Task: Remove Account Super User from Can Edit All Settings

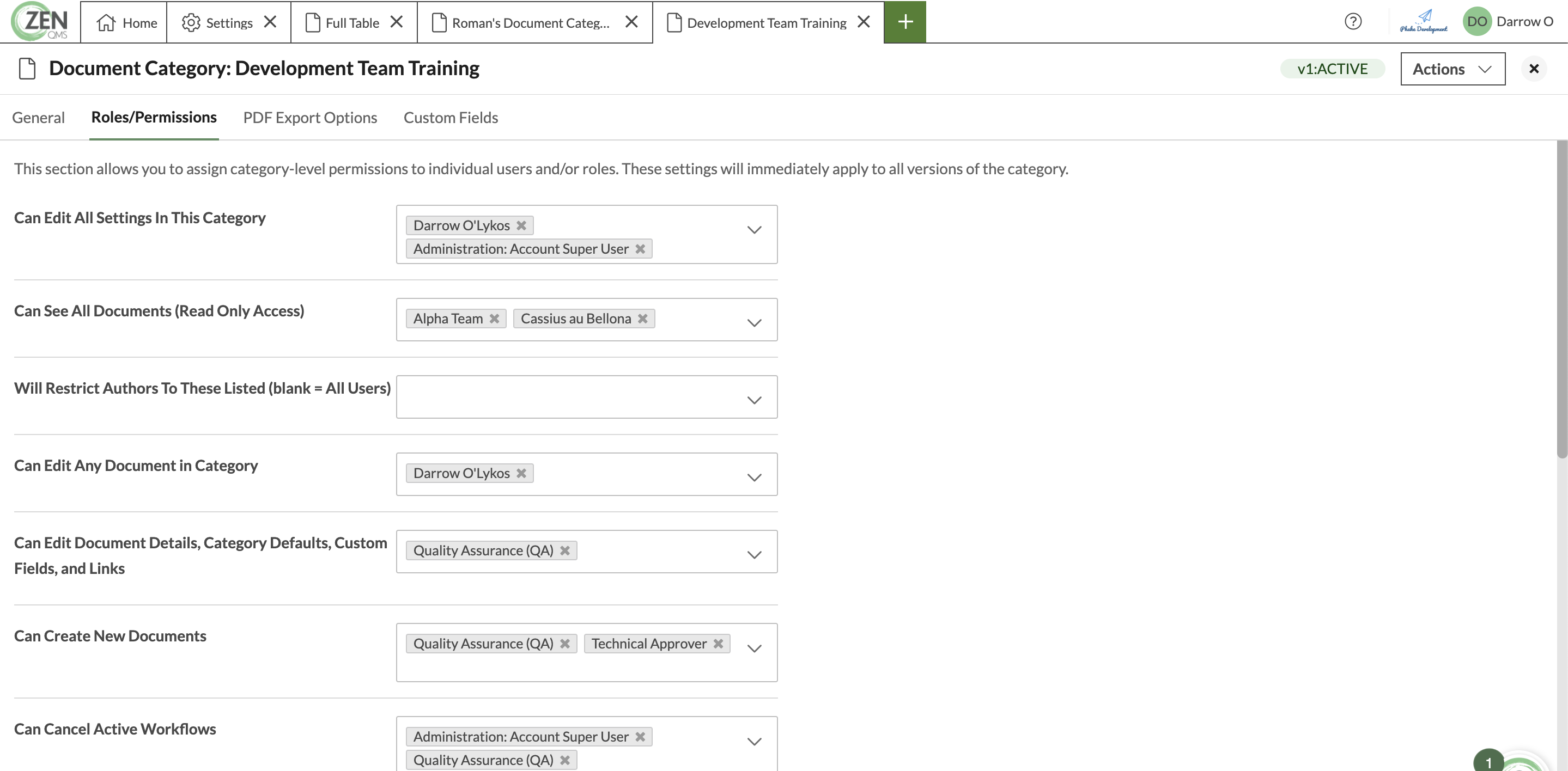Action: pos(640,249)
